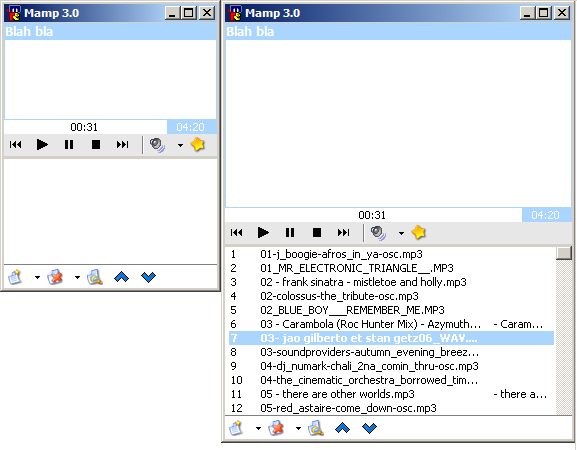Click "- Caram..." column text in row 6

(518, 324)
